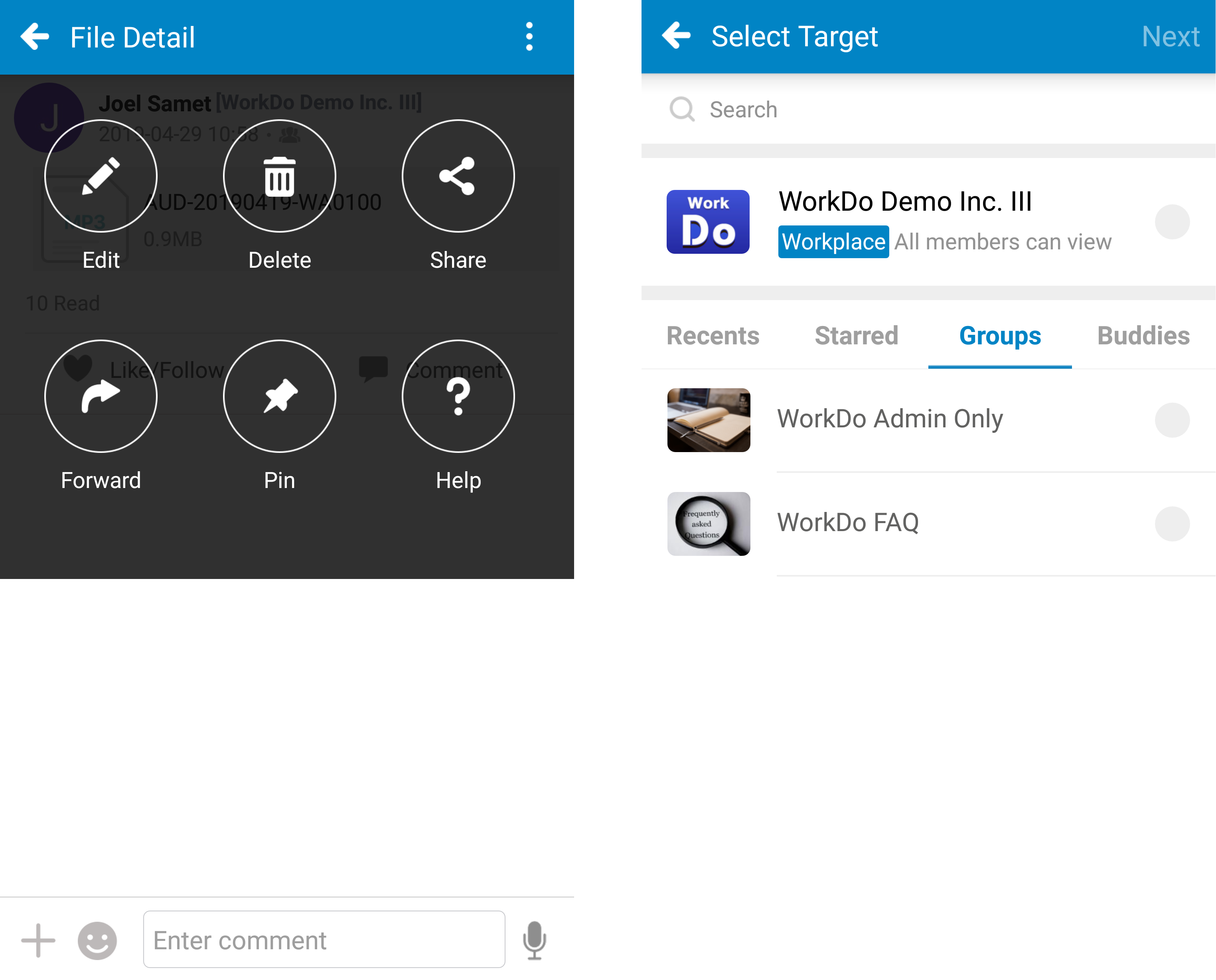Click the WorkDo logo thumbnail

click(708, 222)
